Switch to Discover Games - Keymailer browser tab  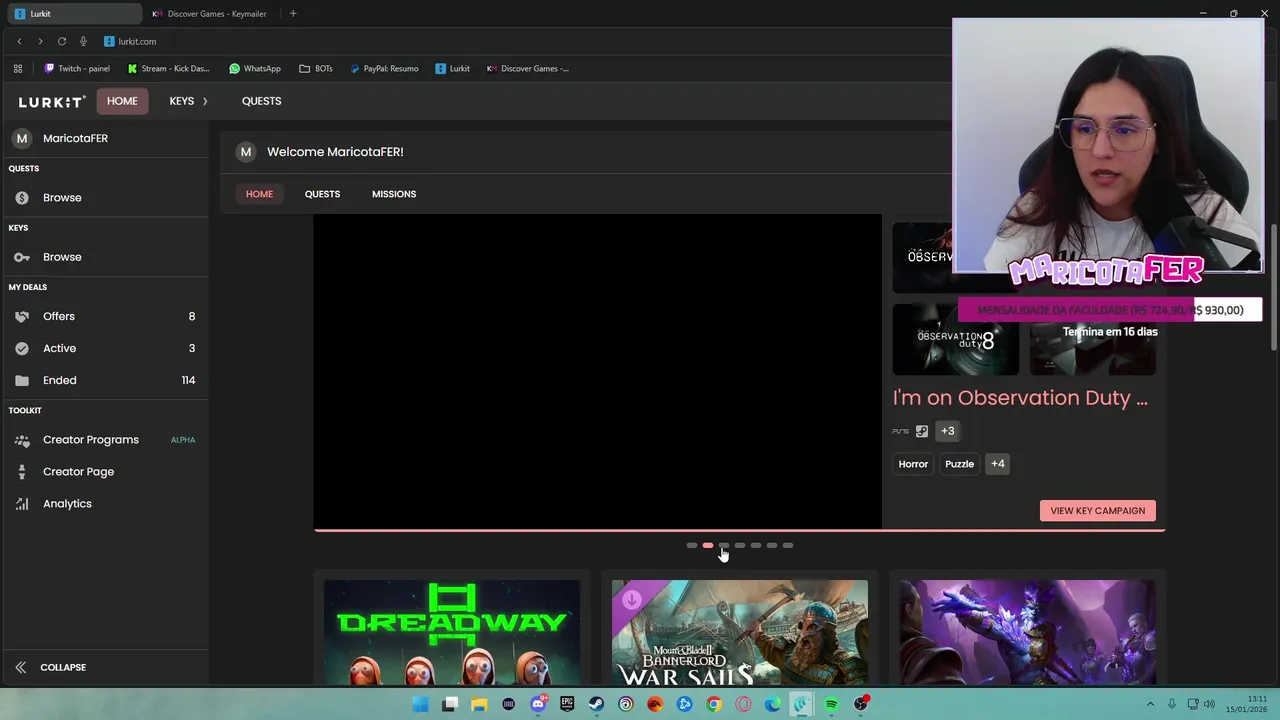pos(210,14)
